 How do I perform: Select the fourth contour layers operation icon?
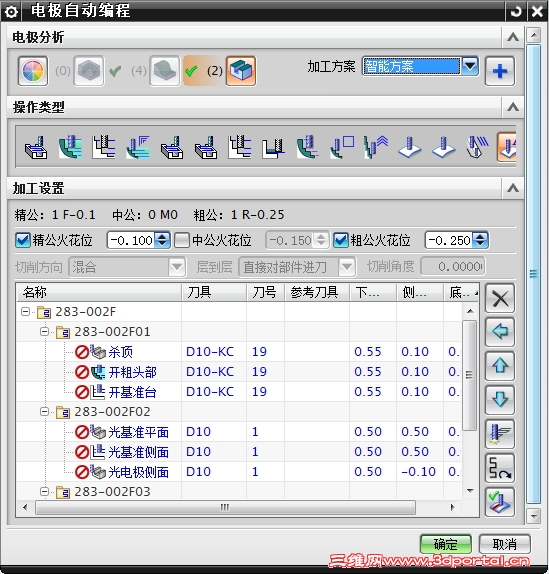[138, 147]
